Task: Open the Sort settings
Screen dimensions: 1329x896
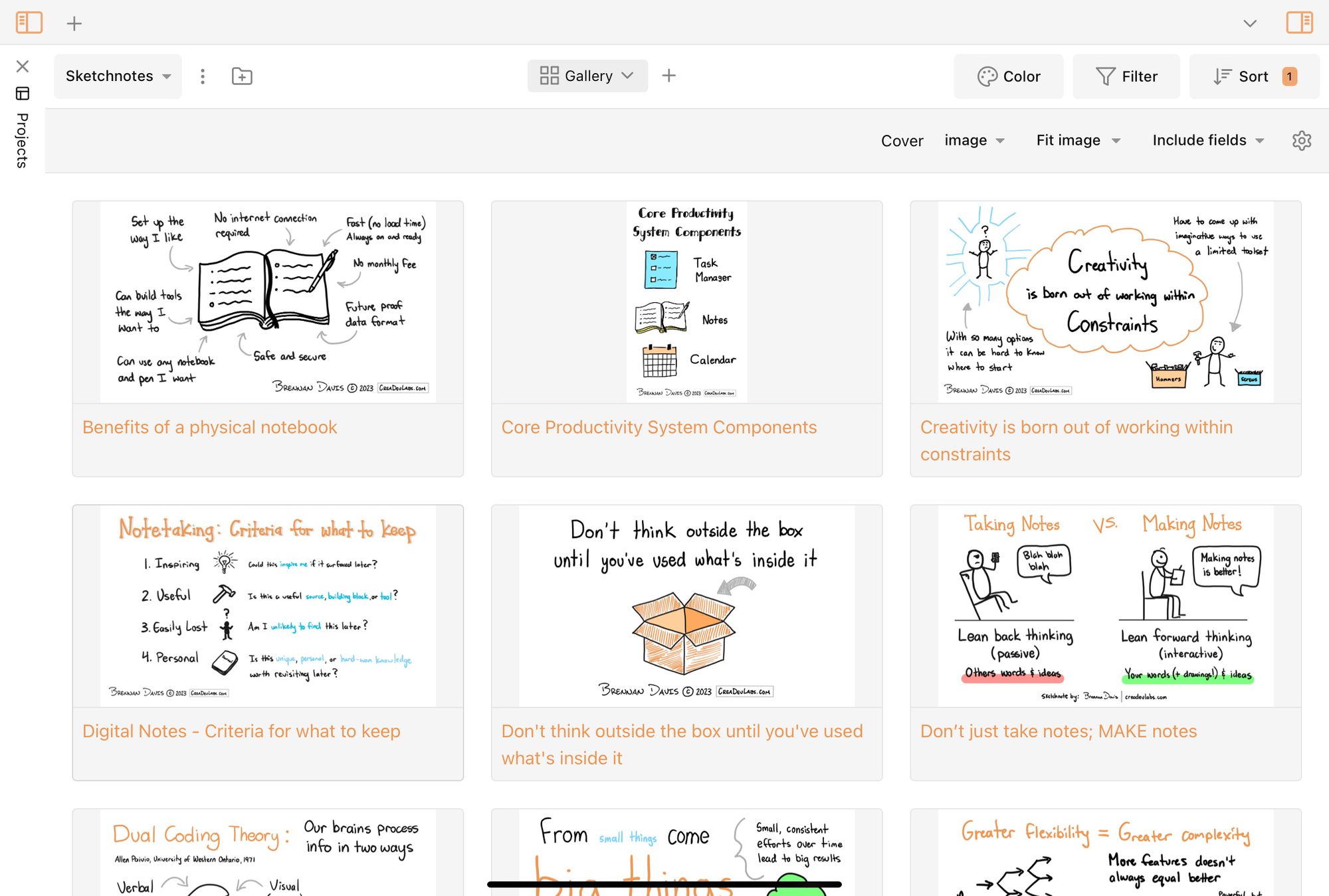Action: click(x=1255, y=76)
